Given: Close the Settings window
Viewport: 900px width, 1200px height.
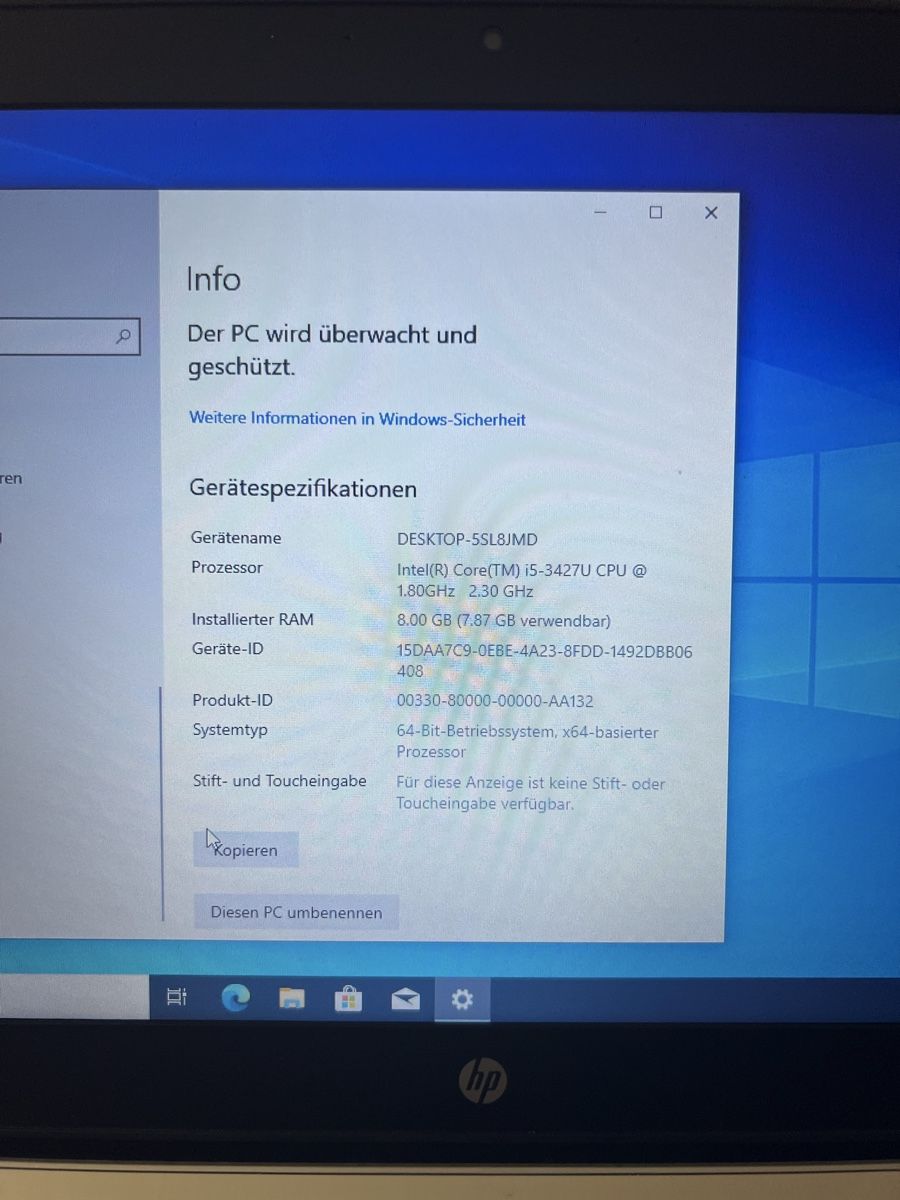Looking at the screenshot, I should [711, 212].
